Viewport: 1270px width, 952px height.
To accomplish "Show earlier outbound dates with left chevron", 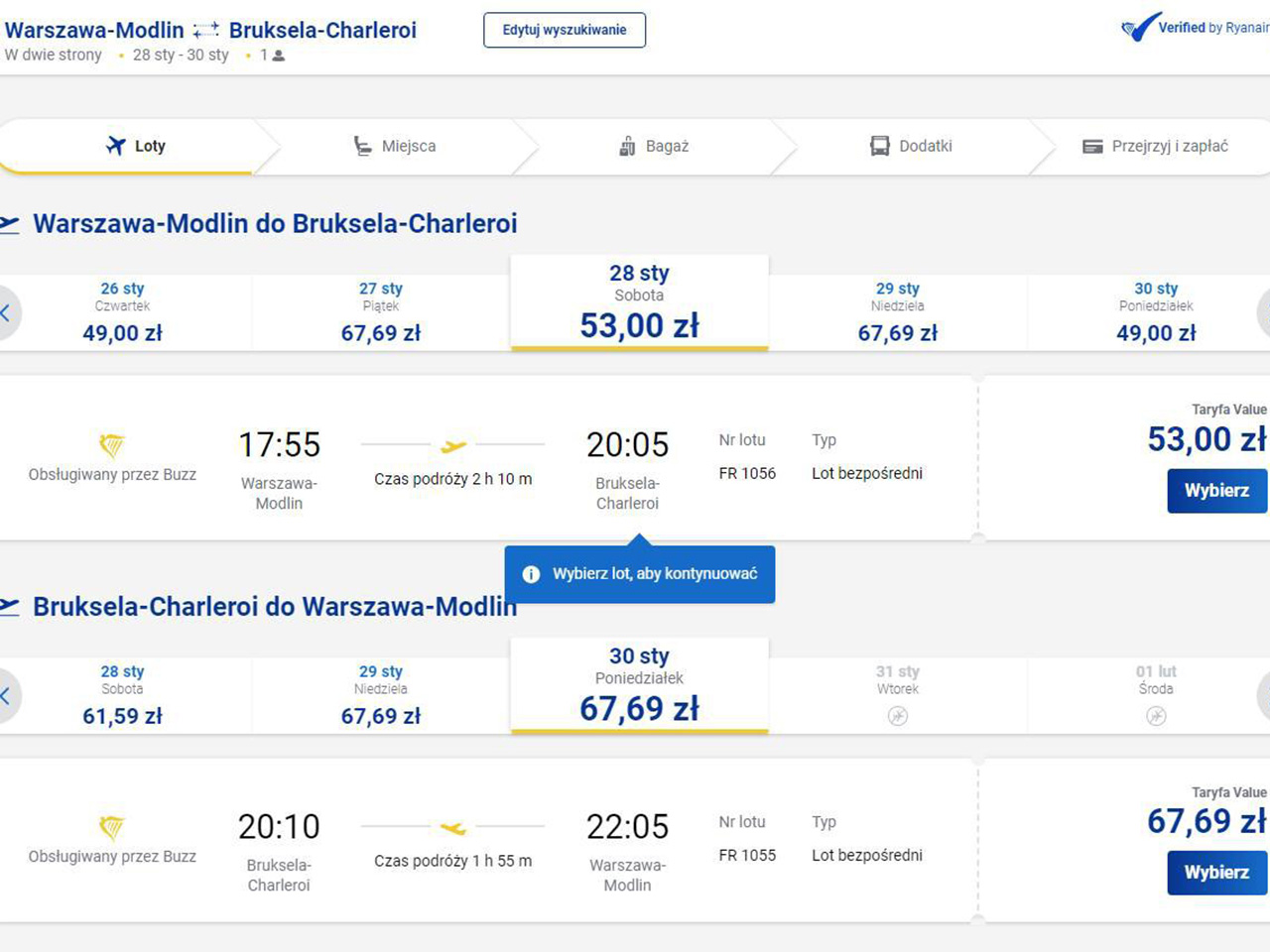I will point(6,313).
